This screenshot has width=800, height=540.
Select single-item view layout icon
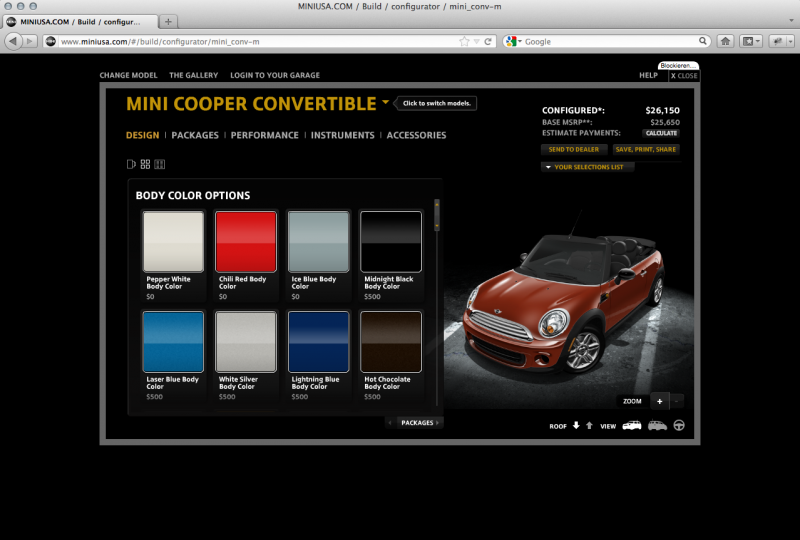coord(131,164)
